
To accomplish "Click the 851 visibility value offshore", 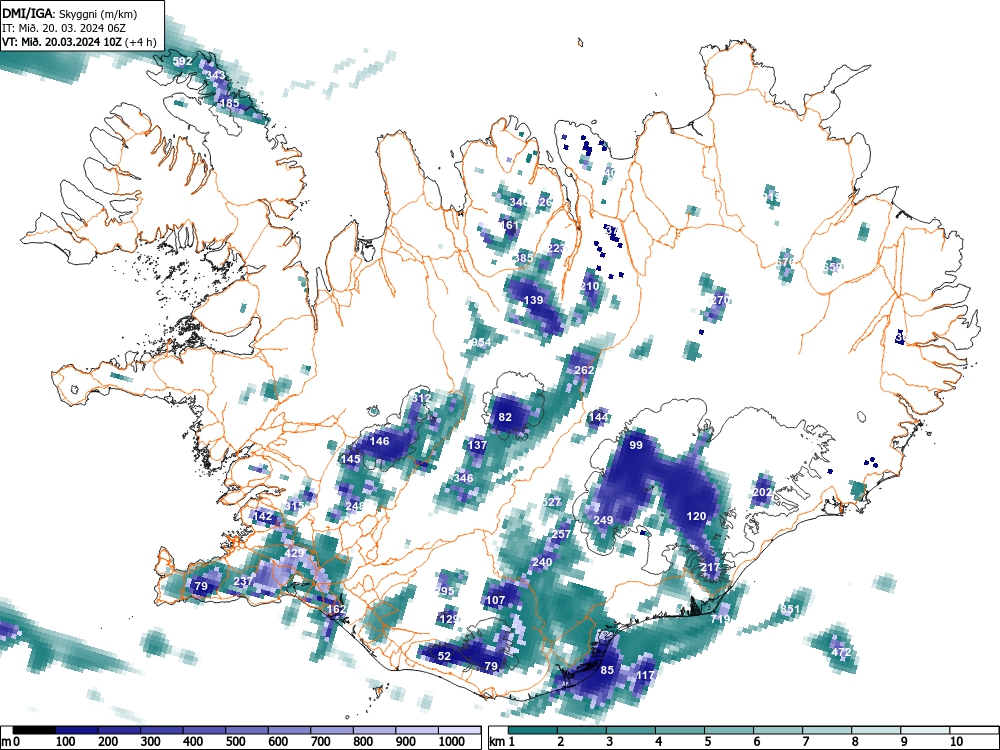I will (790, 610).
